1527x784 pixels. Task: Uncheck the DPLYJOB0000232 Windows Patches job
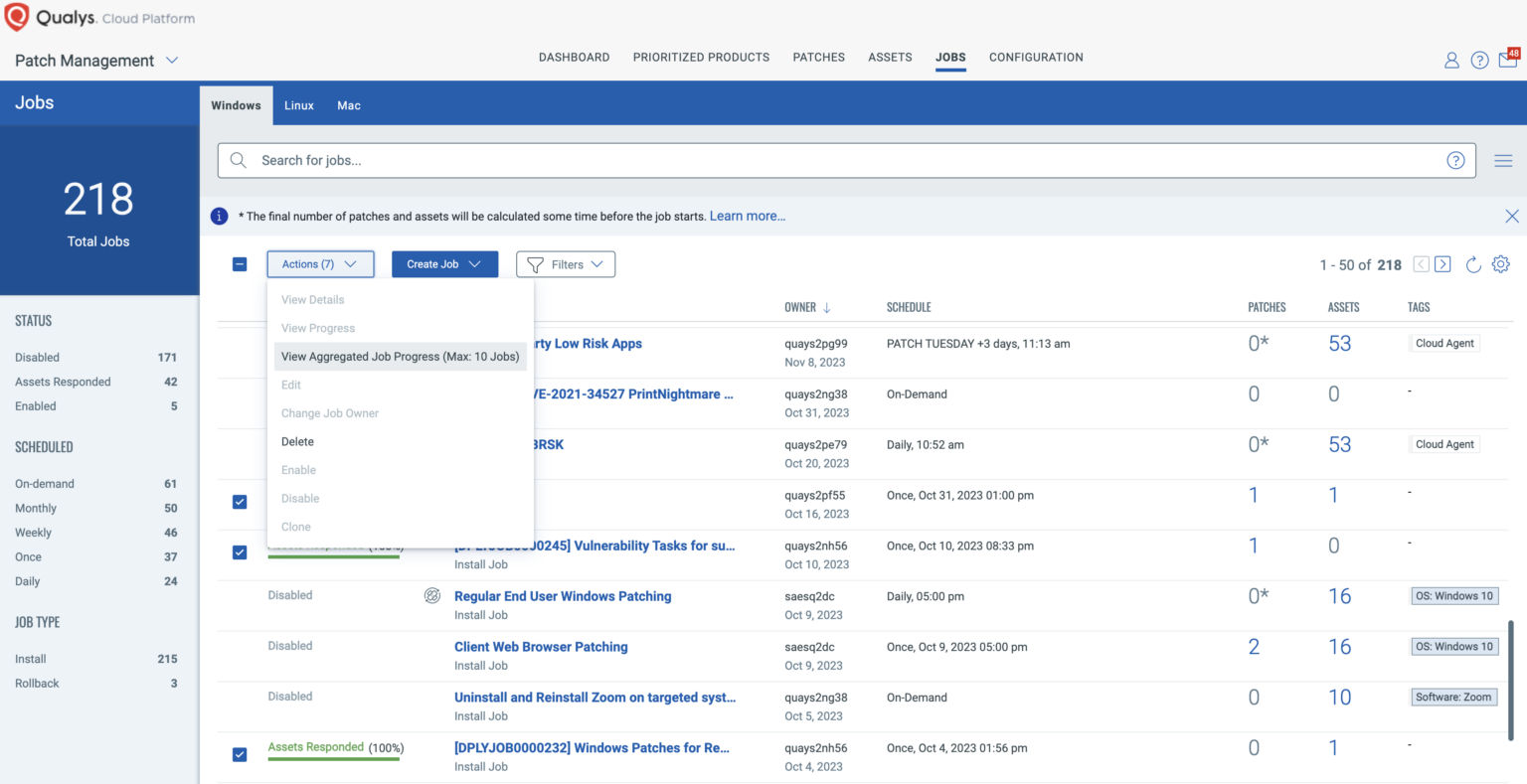(x=240, y=754)
